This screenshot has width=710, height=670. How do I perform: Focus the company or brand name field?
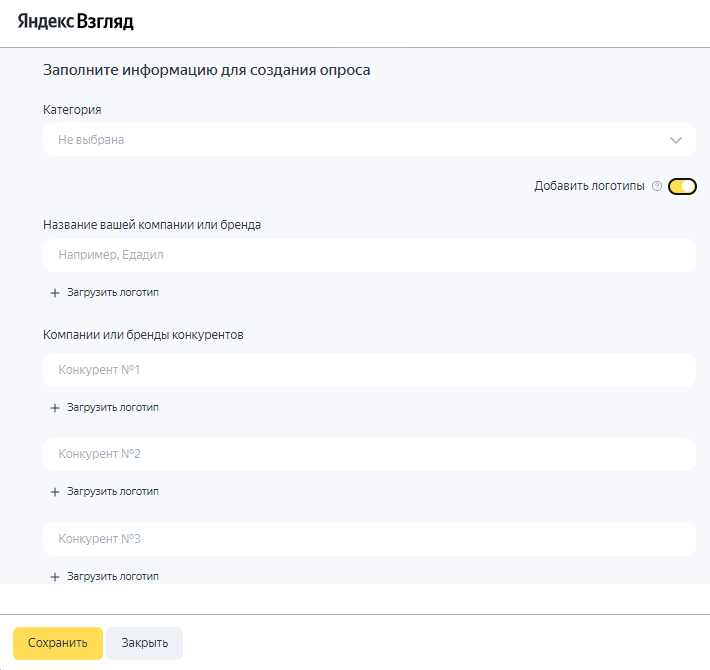368,255
